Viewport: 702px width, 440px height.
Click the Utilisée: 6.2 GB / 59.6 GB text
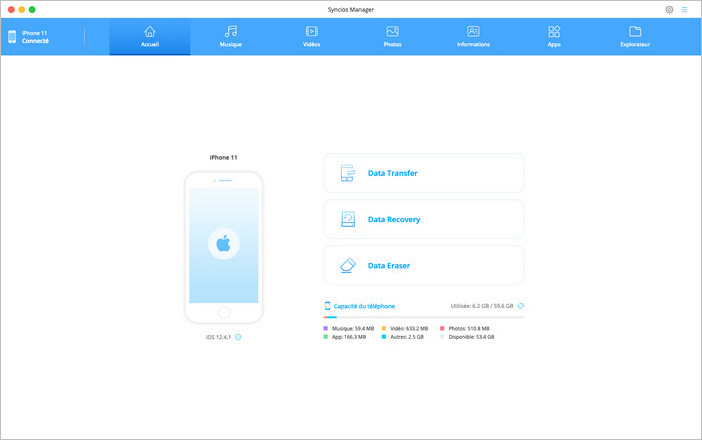click(482, 306)
